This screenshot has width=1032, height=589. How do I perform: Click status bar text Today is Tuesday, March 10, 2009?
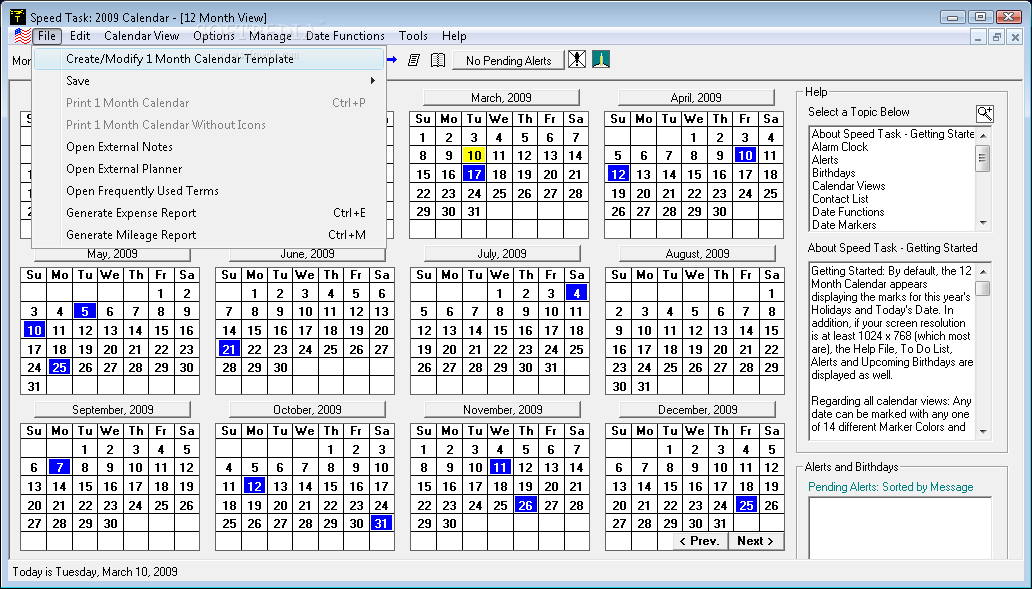click(x=95, y=571)
